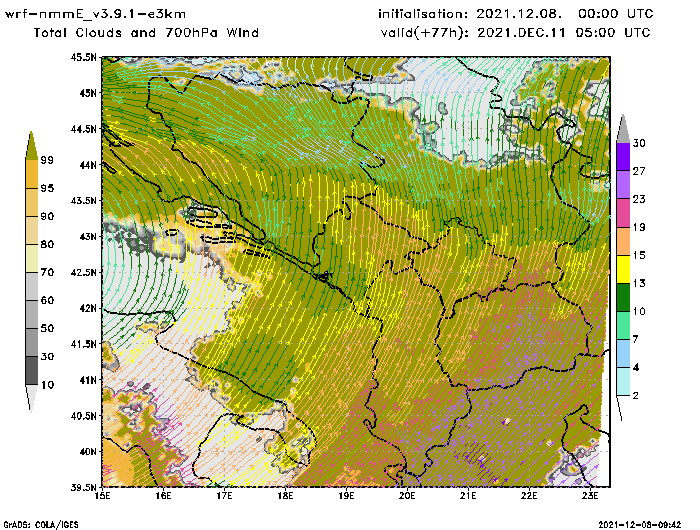This screenshot has height=530, width=700.
Task: Click the title Total Clouds and 700hPa Wind
Action: [146, 33]
